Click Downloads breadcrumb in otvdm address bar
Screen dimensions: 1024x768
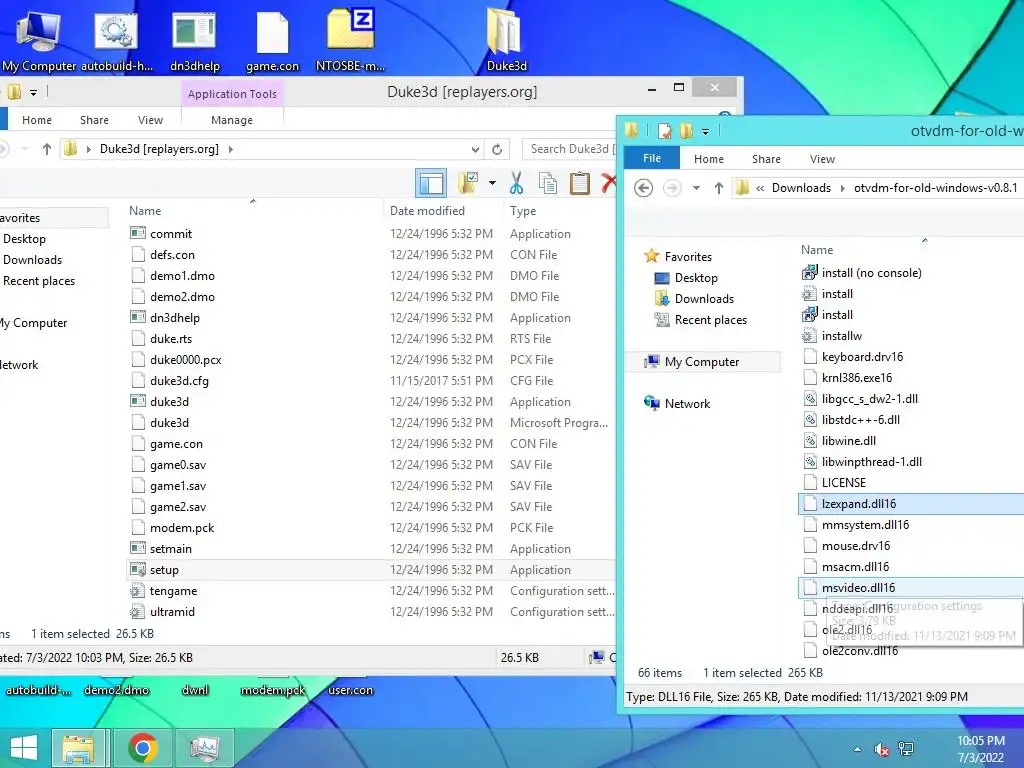801,188
